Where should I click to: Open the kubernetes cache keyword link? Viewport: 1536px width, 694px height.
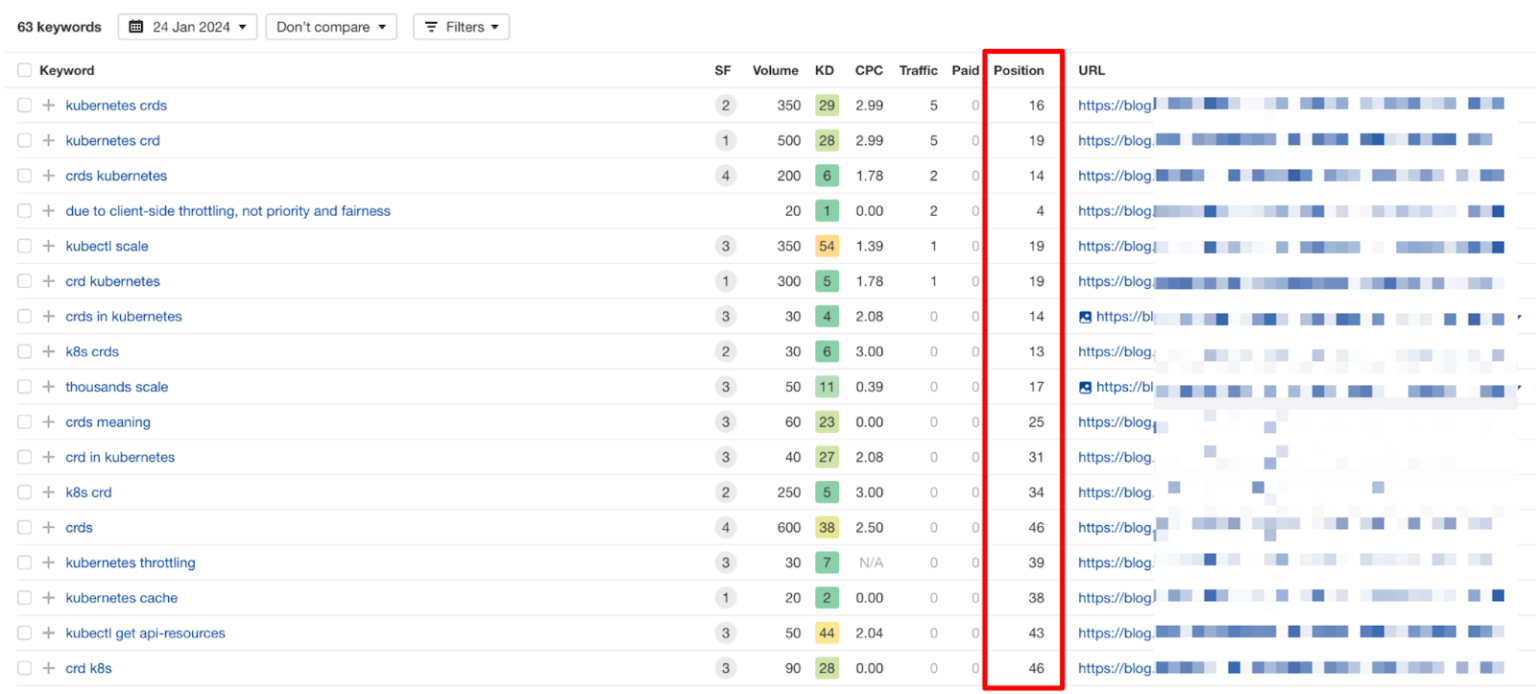(x=122, y=598)
